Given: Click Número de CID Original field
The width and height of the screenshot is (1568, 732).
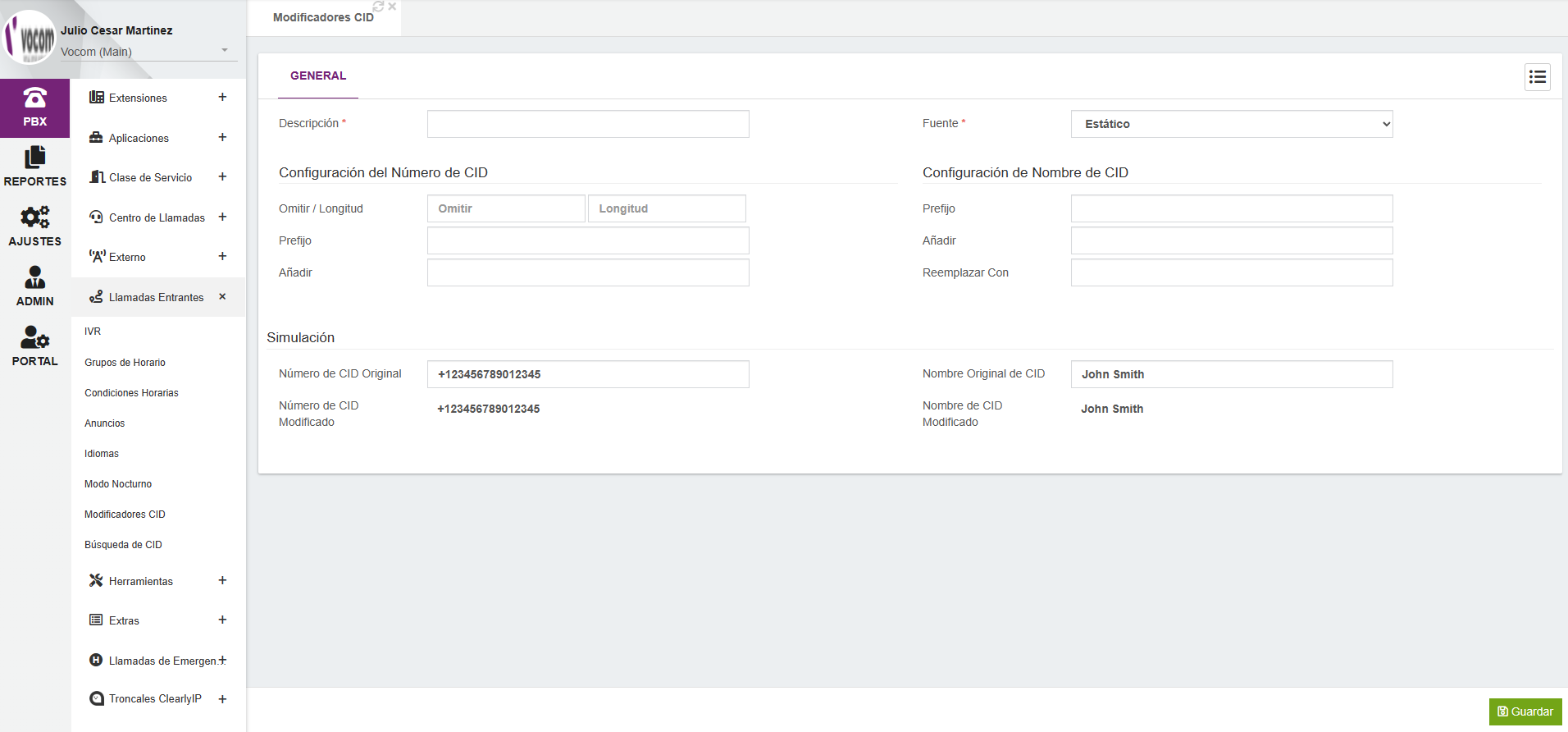Looking at the screenshot, I should (588, 374).
